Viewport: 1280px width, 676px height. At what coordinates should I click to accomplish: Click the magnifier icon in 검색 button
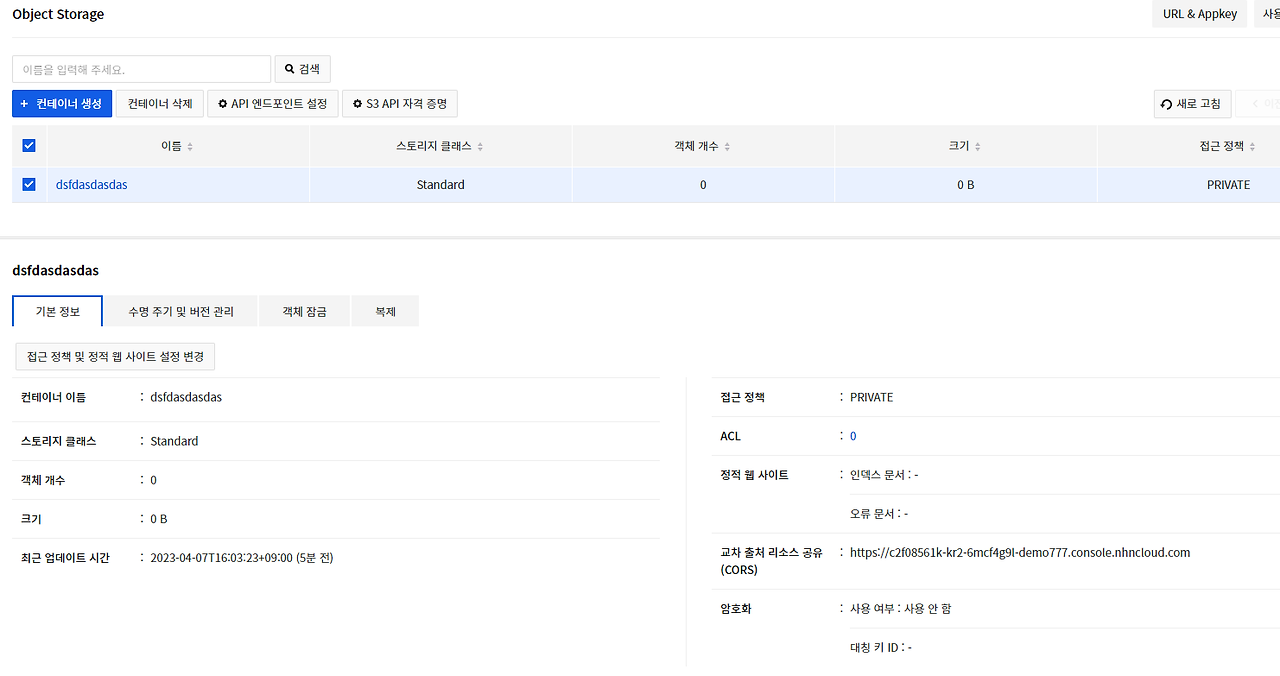click(290, 69)
